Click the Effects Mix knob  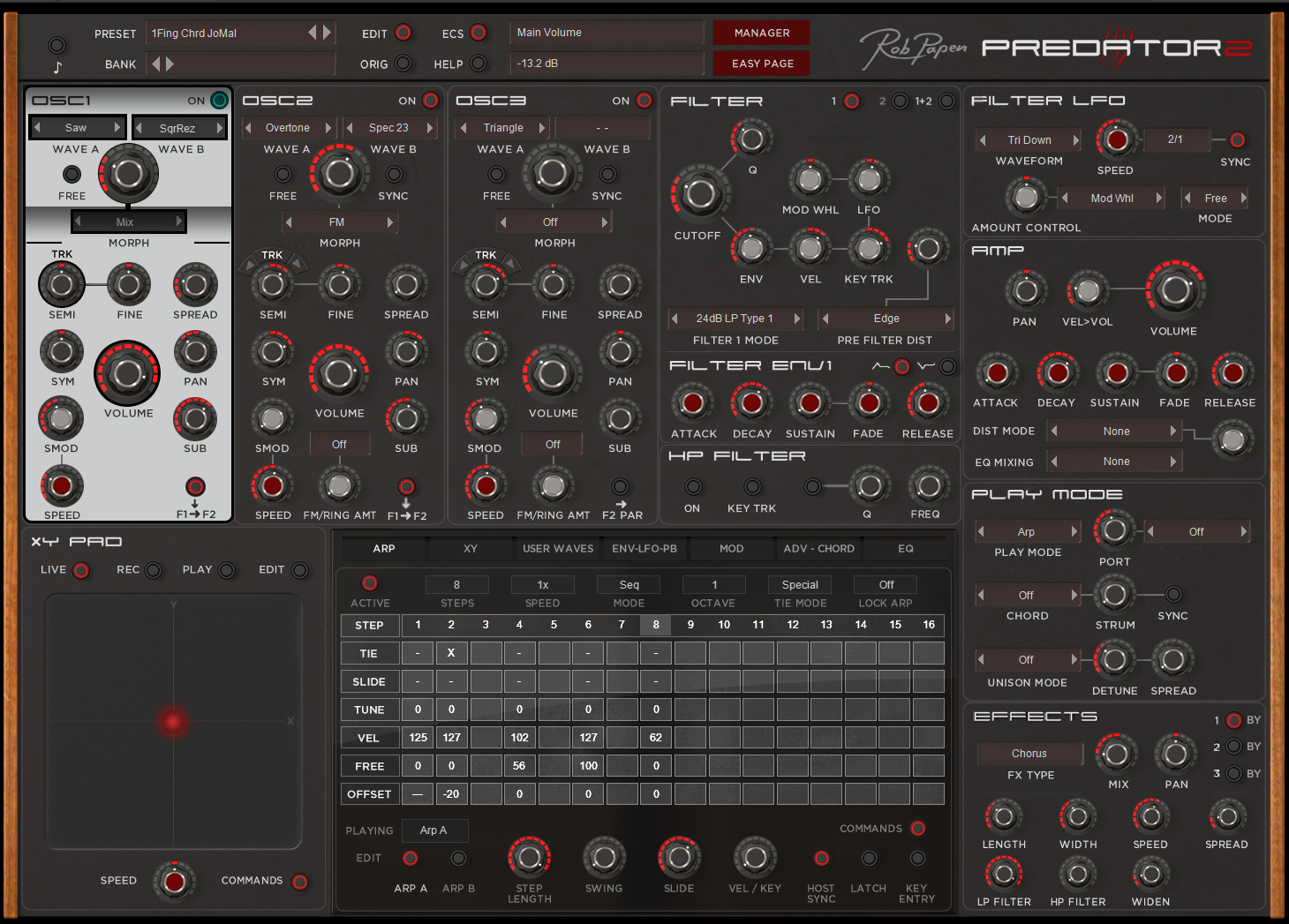pos(1117,754)
